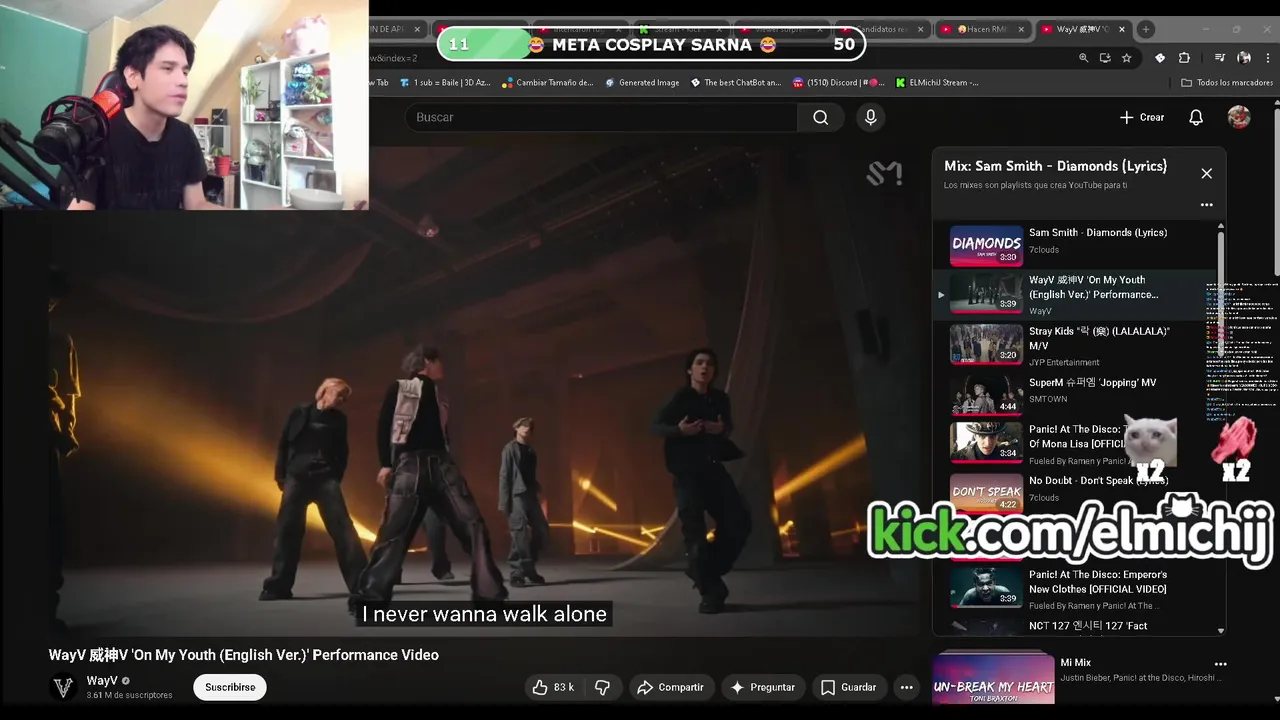1280x720 pixels.
Task: Click Compartir share button
Action: pos(670,687)
